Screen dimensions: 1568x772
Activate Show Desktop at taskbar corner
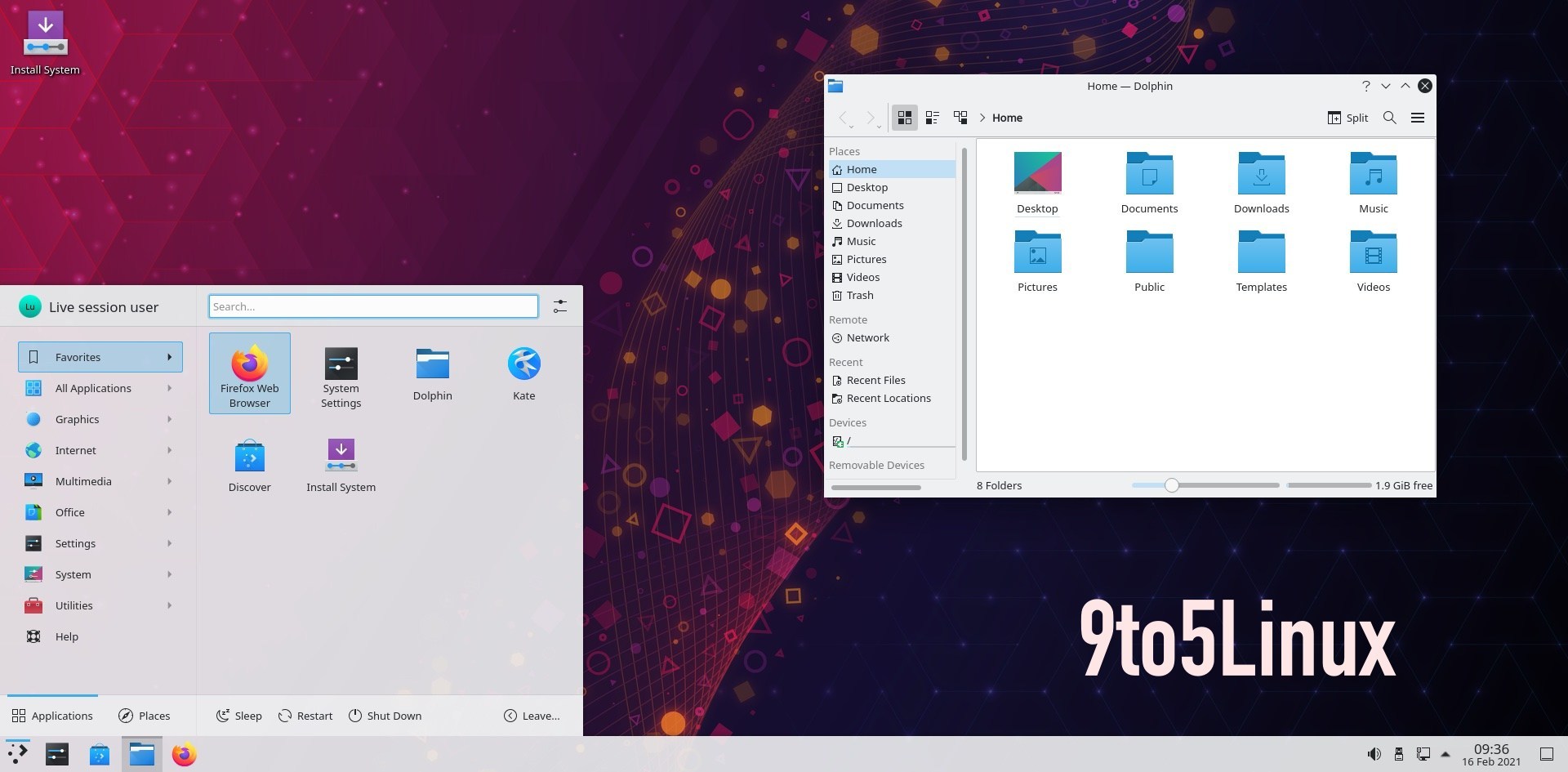pyautogui.click(x=1558, y=754)
